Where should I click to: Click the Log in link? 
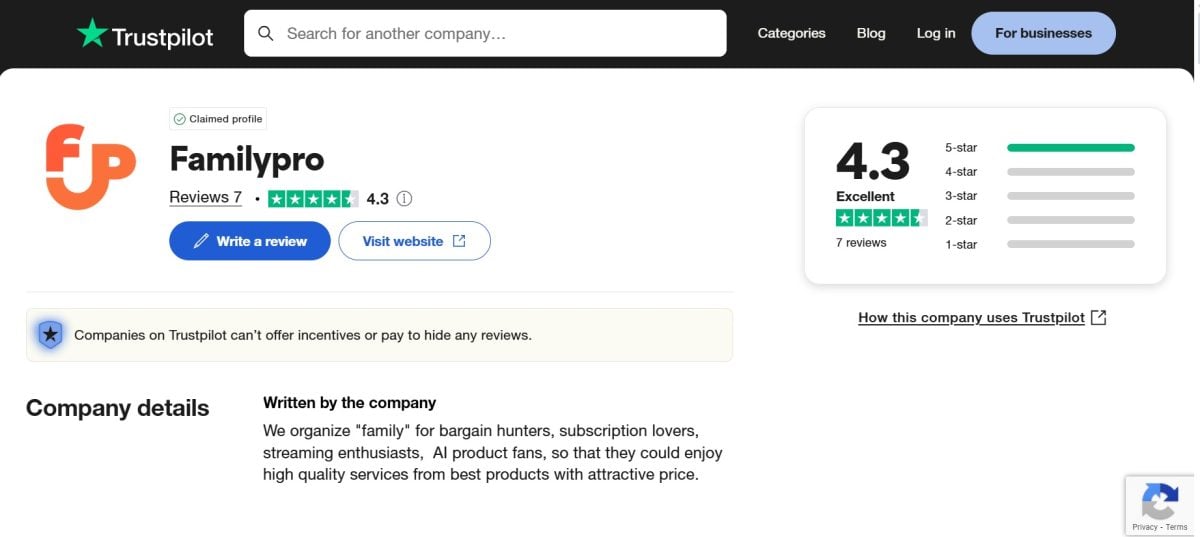point(935,33)
